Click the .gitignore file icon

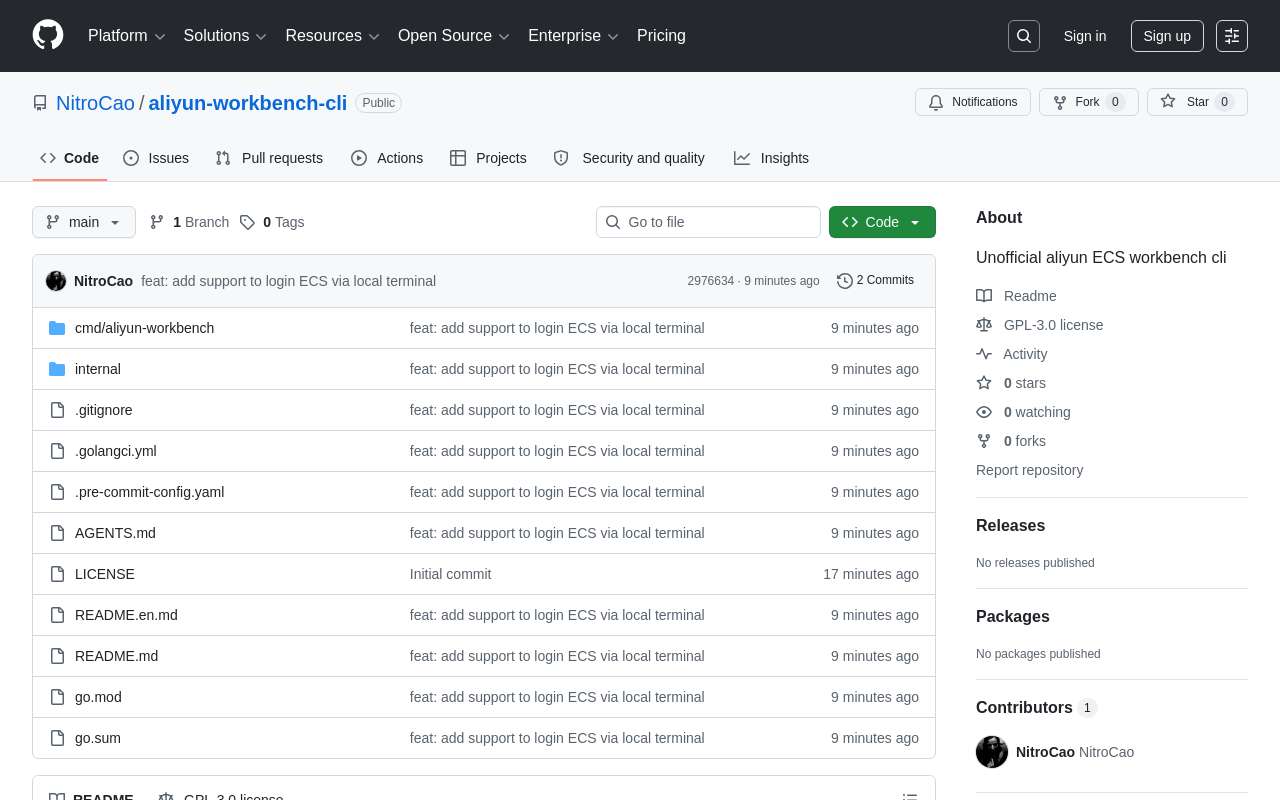57,410
